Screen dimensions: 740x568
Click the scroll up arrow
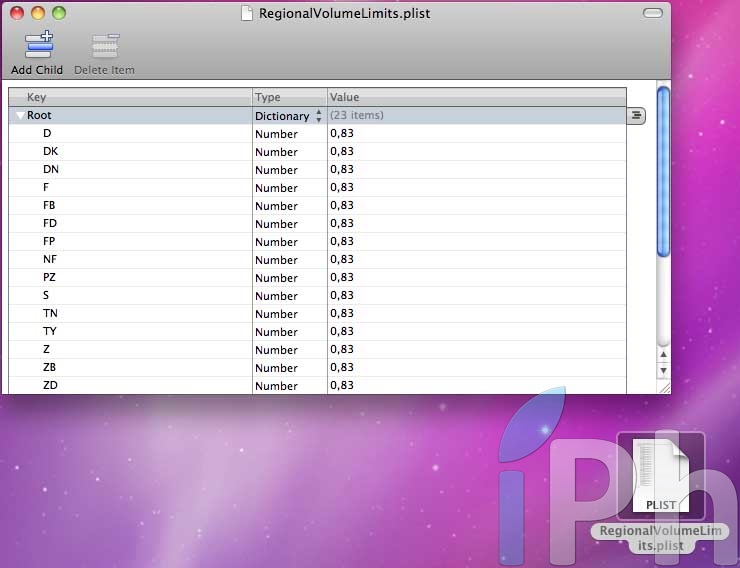tap(662, 354)
